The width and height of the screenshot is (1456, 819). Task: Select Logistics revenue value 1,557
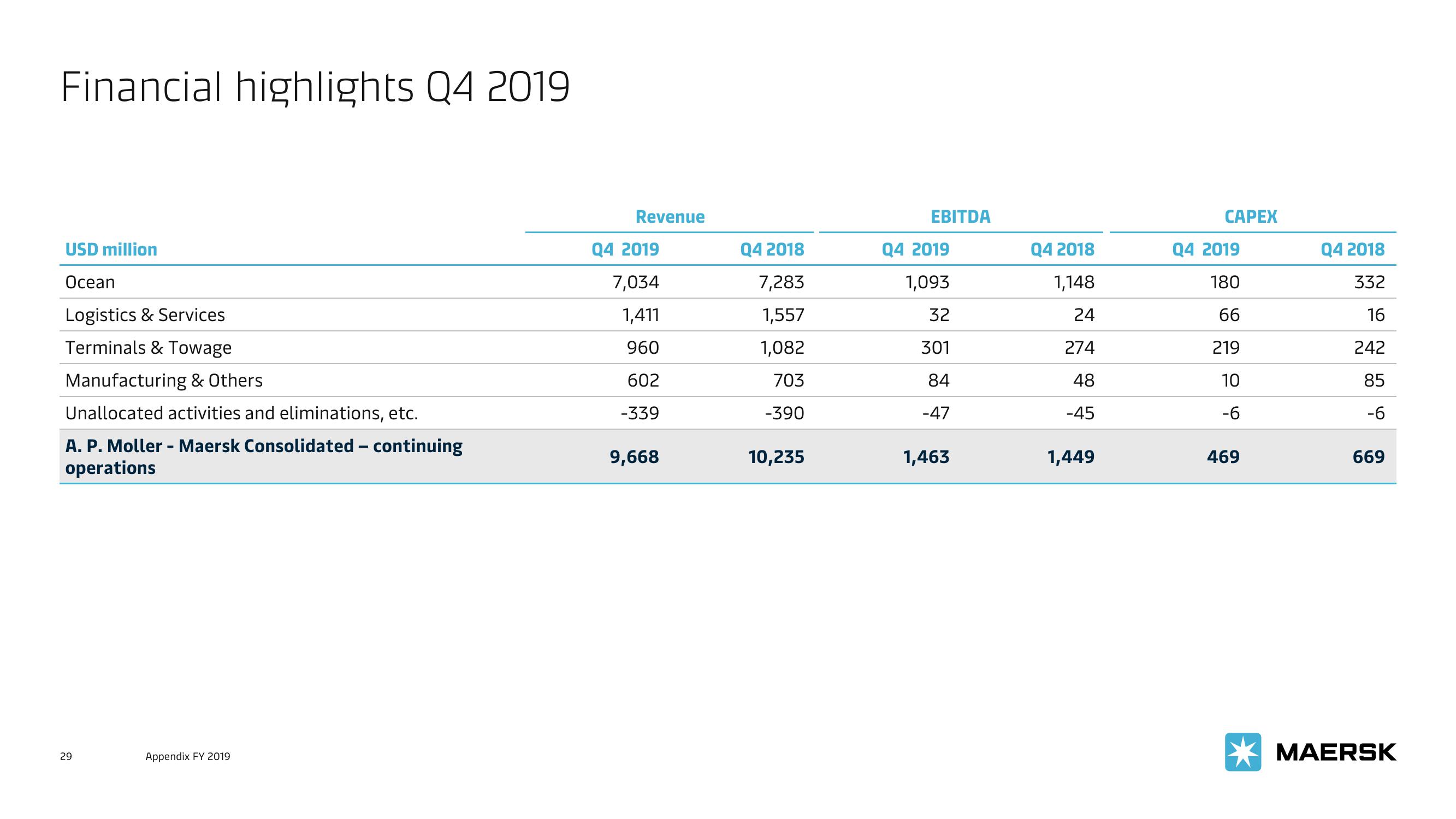click(x=783, y=315)
